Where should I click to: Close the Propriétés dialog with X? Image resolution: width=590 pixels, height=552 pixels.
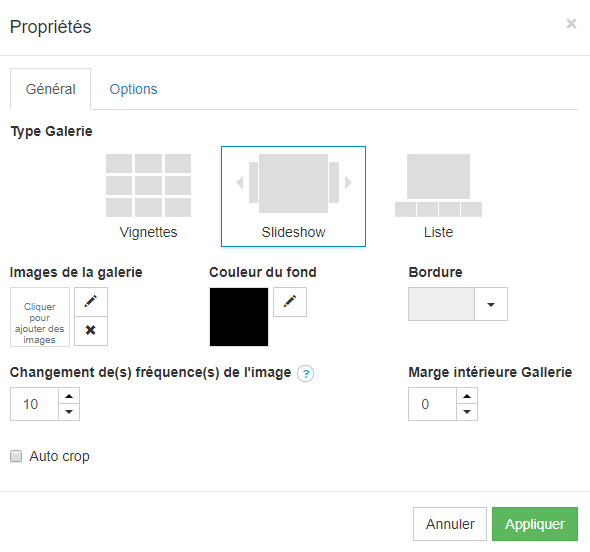[x=571, y=24]
